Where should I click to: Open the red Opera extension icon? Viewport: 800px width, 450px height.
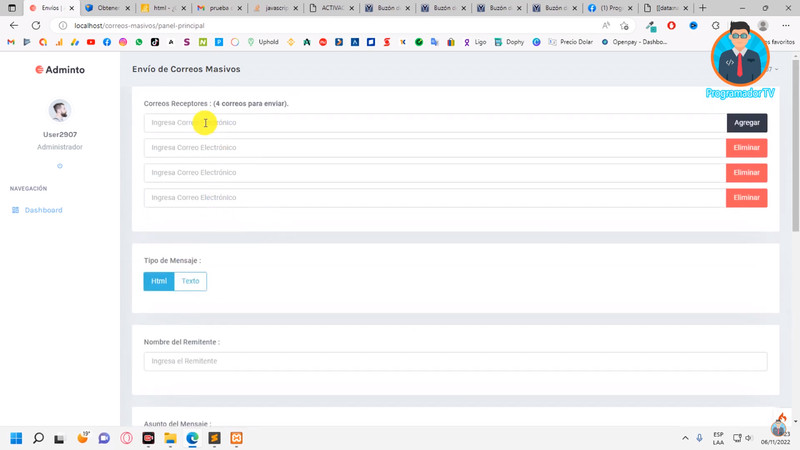coord(671,26)
